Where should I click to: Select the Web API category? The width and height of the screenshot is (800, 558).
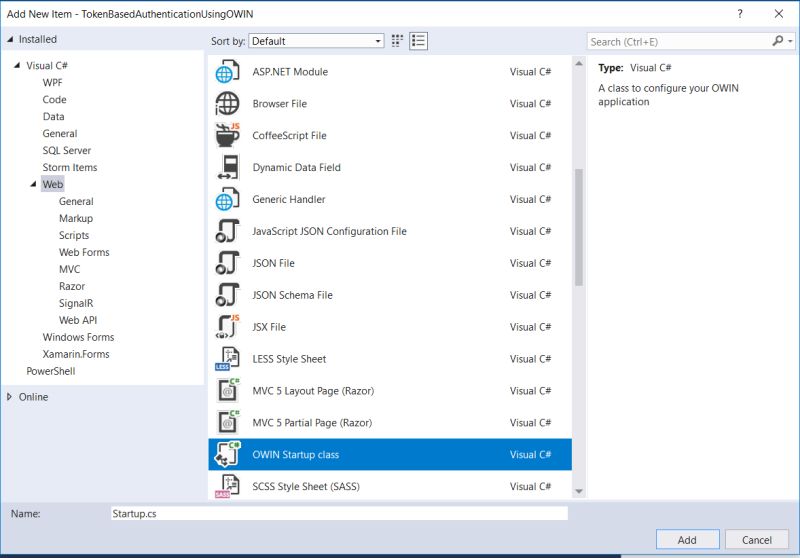pyautogui.click(x=78, y=320)
